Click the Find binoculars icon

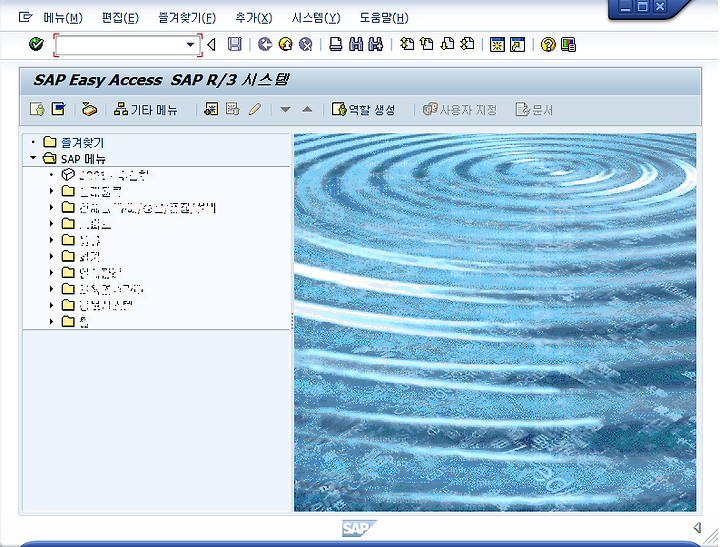point(356,45)
